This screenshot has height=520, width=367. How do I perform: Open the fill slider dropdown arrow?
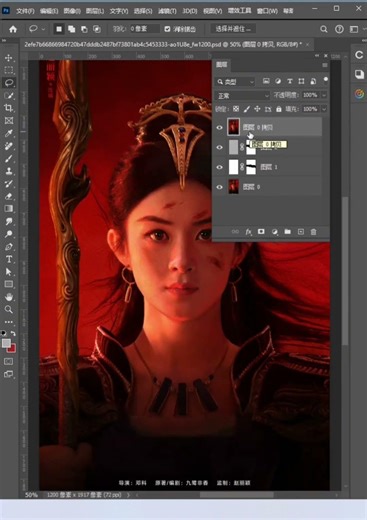click(324, 109)
